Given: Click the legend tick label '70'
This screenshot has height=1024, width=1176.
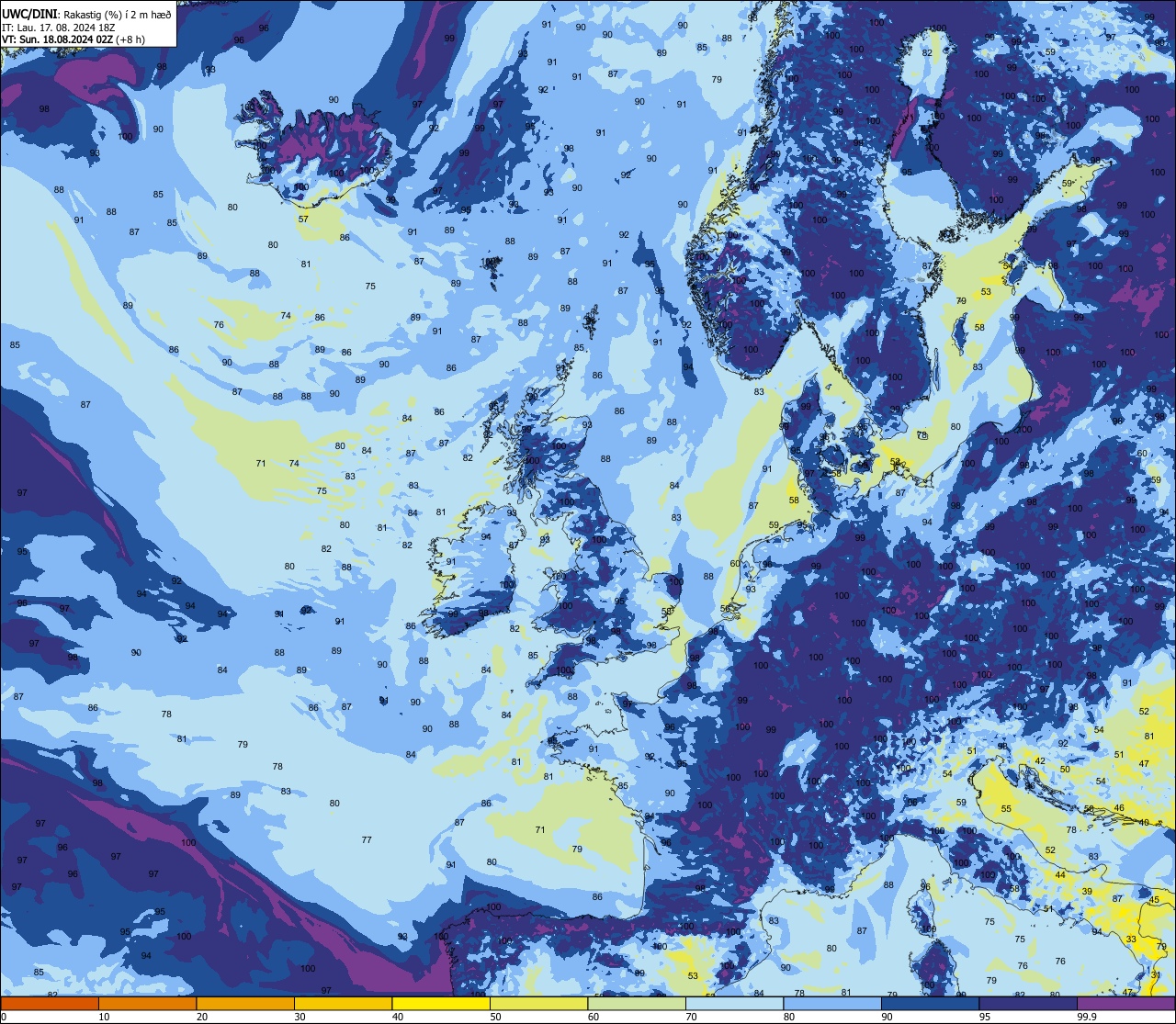Looking at the screenshot, I should point(691,1017).
